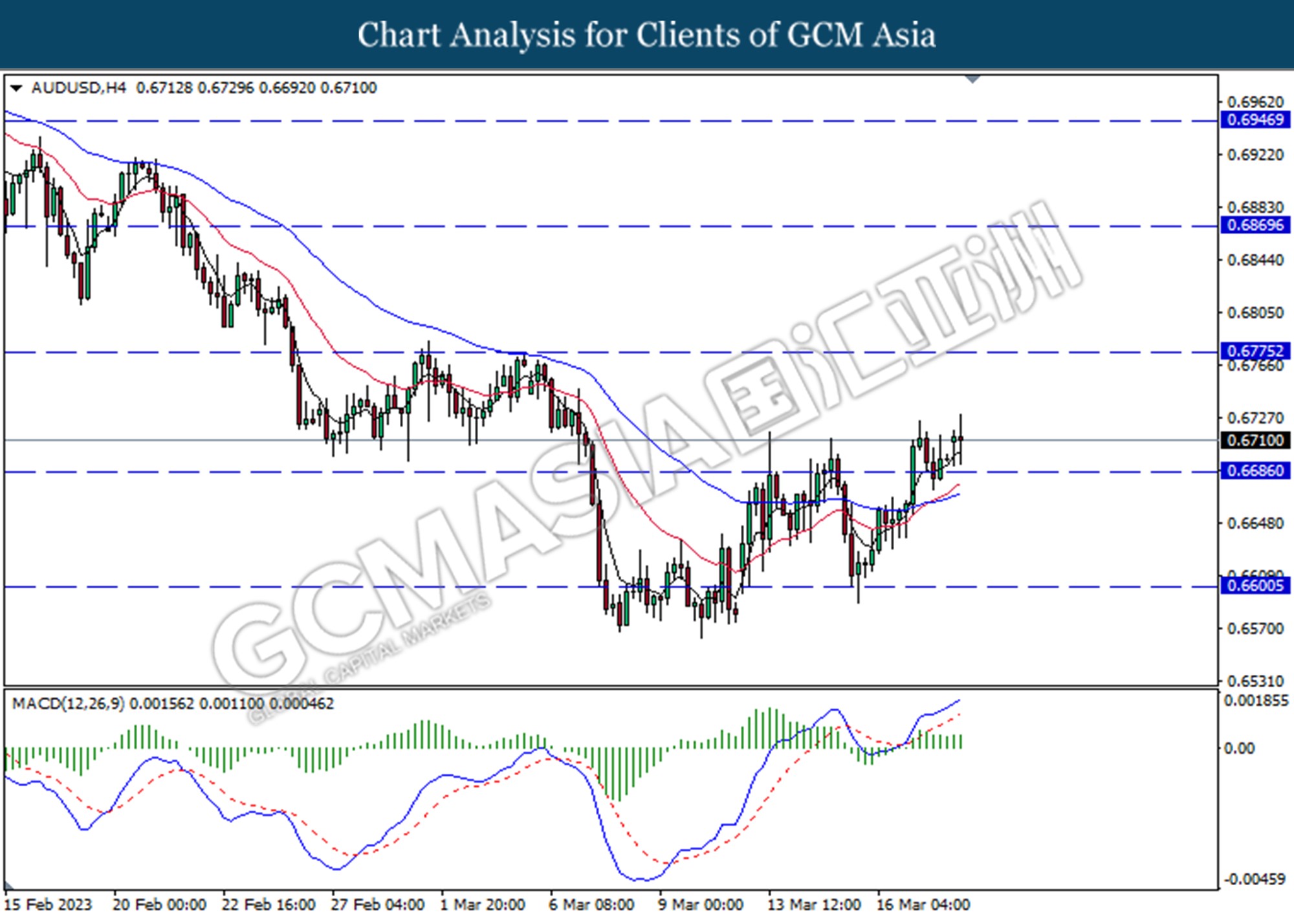Click the 0.66480 price scale value
This screenshot has width=1294, height=924.
pos(1255,523)
